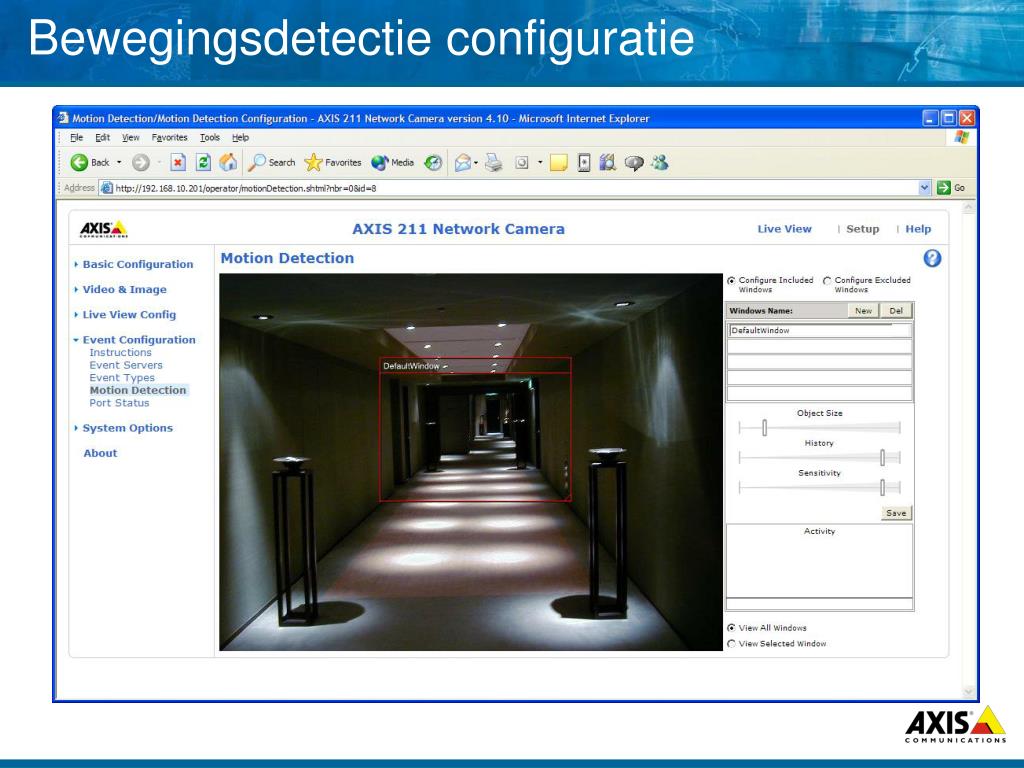Open the Forward button dropdown arrow

[x=159, y=163]
